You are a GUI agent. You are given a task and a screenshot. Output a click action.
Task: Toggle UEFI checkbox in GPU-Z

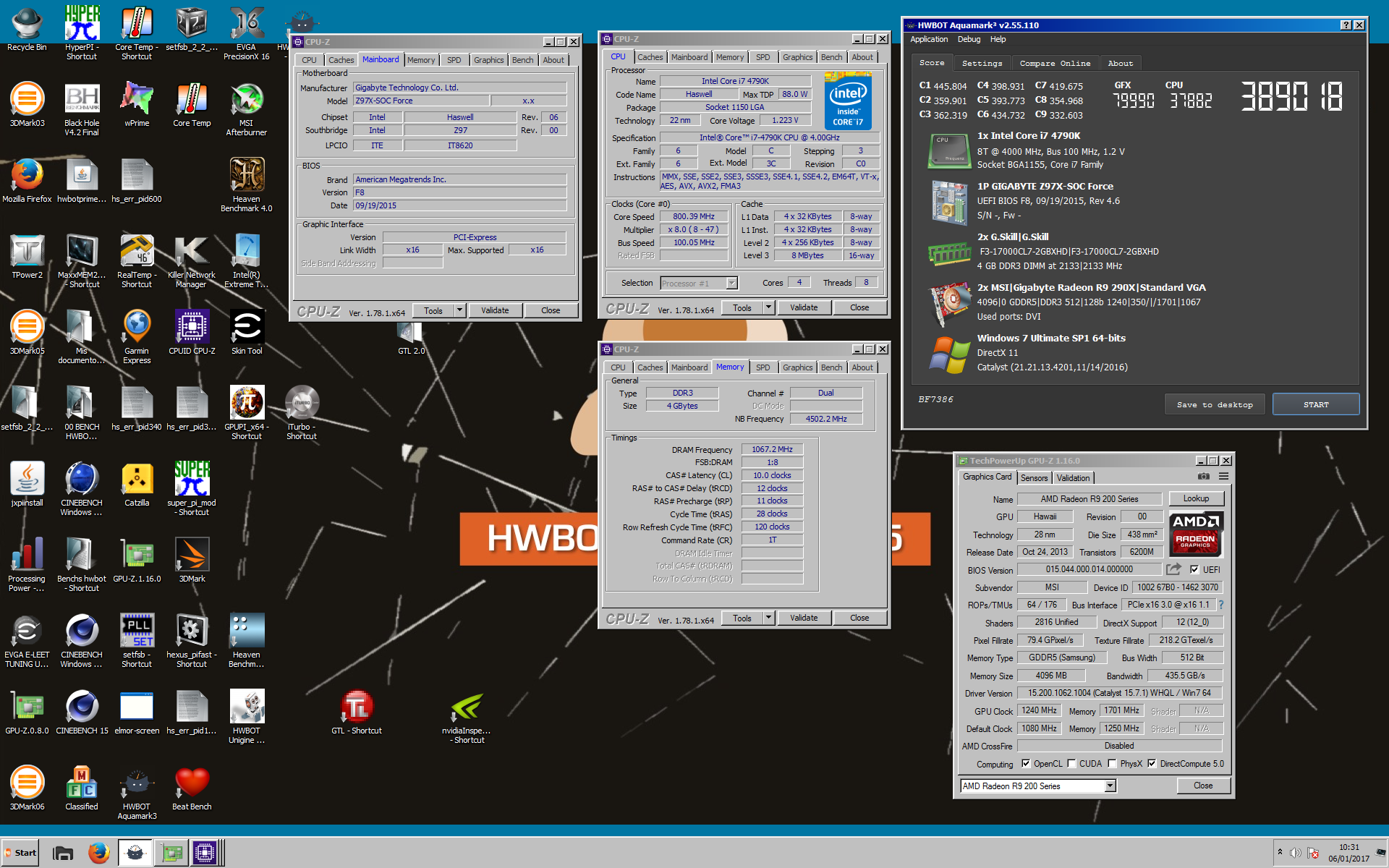click(1194, 569)
